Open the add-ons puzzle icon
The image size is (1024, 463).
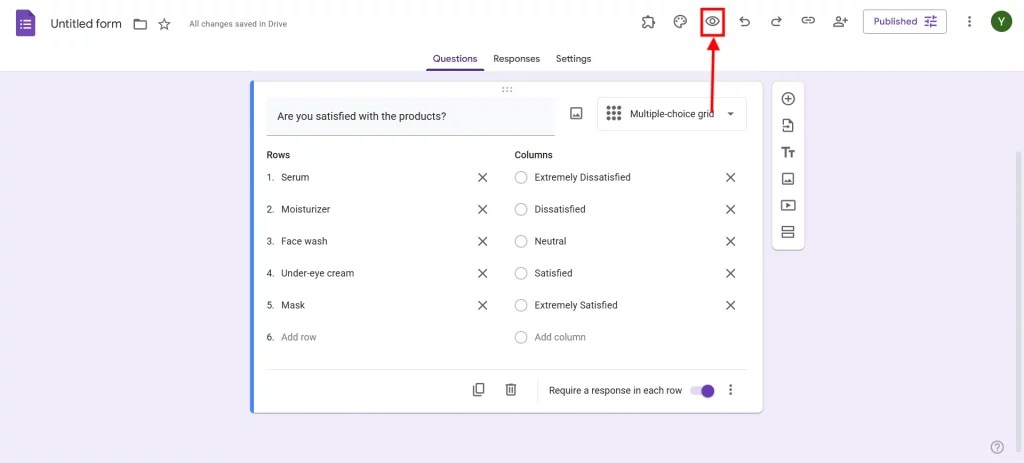(648, 22)
